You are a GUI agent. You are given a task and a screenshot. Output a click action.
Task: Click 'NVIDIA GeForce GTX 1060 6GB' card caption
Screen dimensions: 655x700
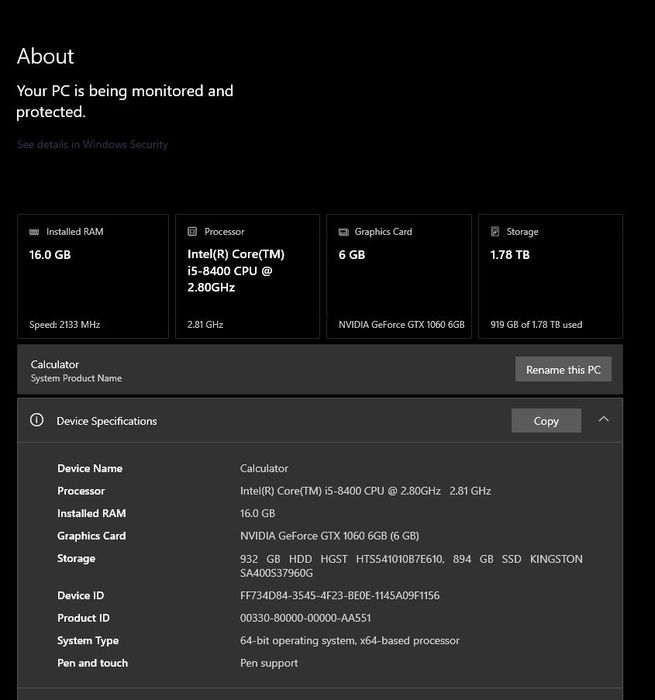(x=401, y=325)
